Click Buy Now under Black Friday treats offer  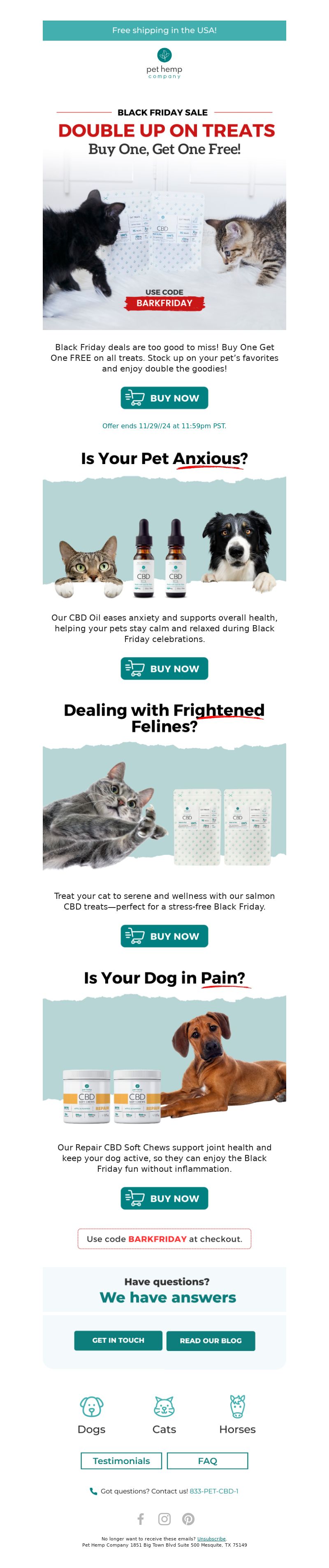(164, 398)
